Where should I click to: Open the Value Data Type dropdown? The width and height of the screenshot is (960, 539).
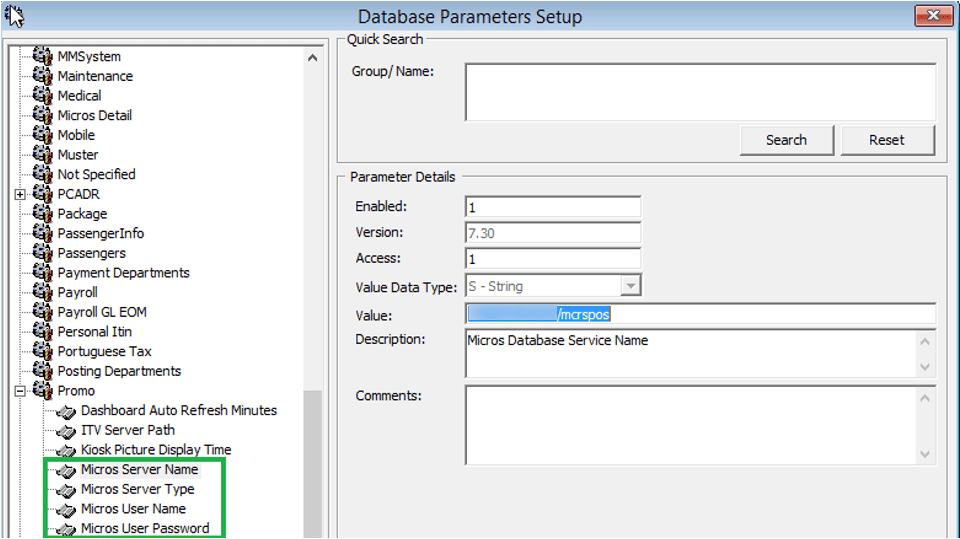click(631, 285)
